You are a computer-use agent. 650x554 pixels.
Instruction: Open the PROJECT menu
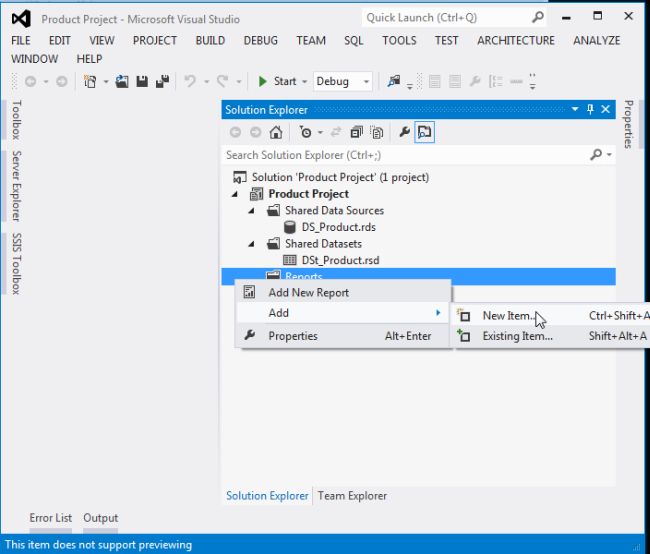tap(155, 40)
